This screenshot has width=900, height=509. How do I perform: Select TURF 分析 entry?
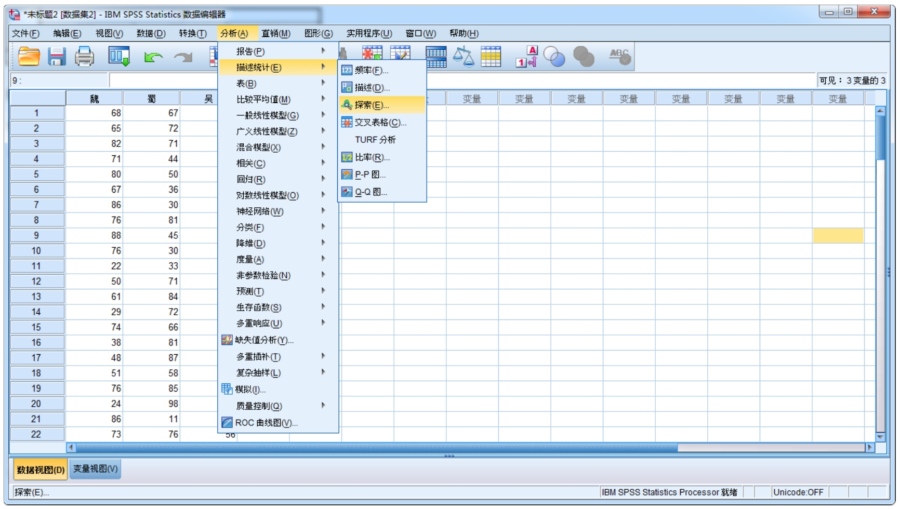[x=382, y=139]
